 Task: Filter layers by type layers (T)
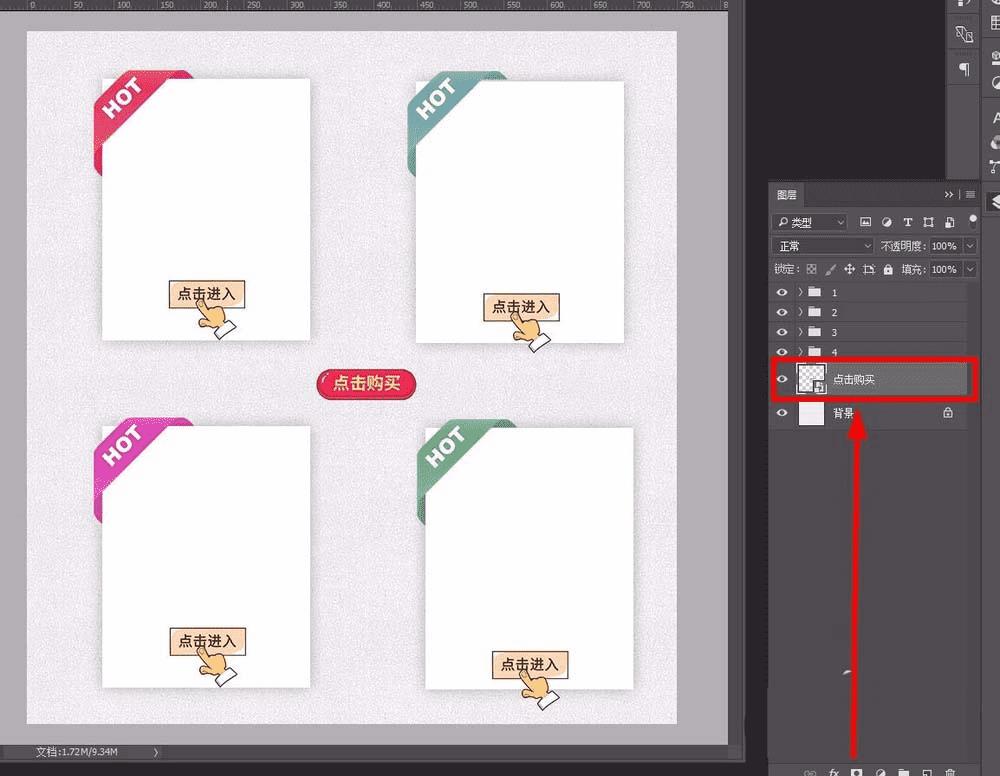click(x=908, y=222)
